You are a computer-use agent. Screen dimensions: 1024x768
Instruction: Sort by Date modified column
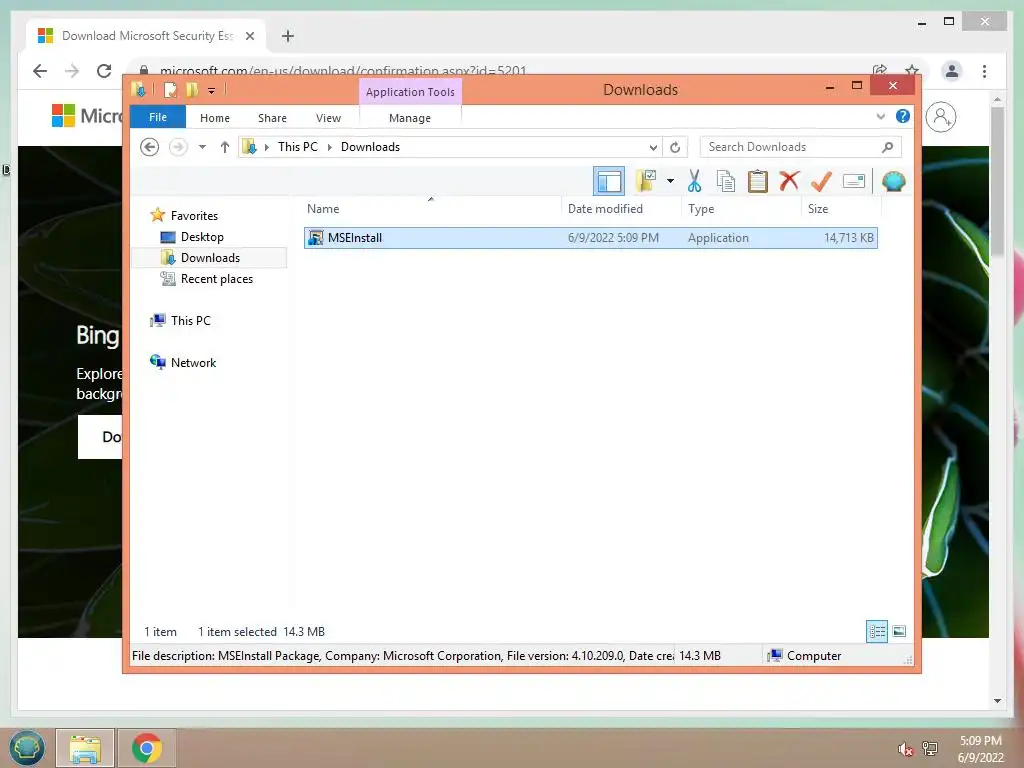(x=620, y=208)
